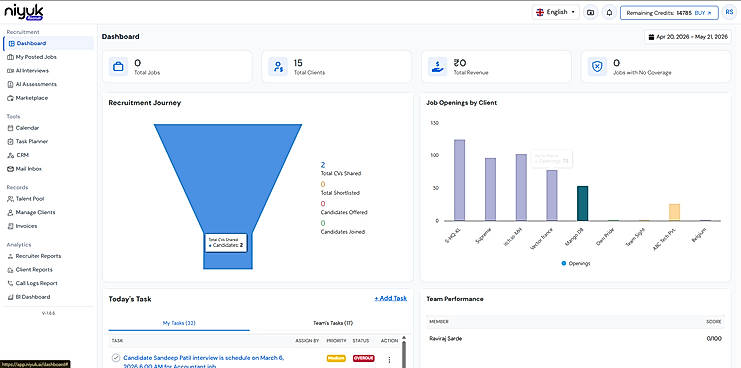Open the Dashboard sidebar item
741x368 pixels.
[48, 43]
